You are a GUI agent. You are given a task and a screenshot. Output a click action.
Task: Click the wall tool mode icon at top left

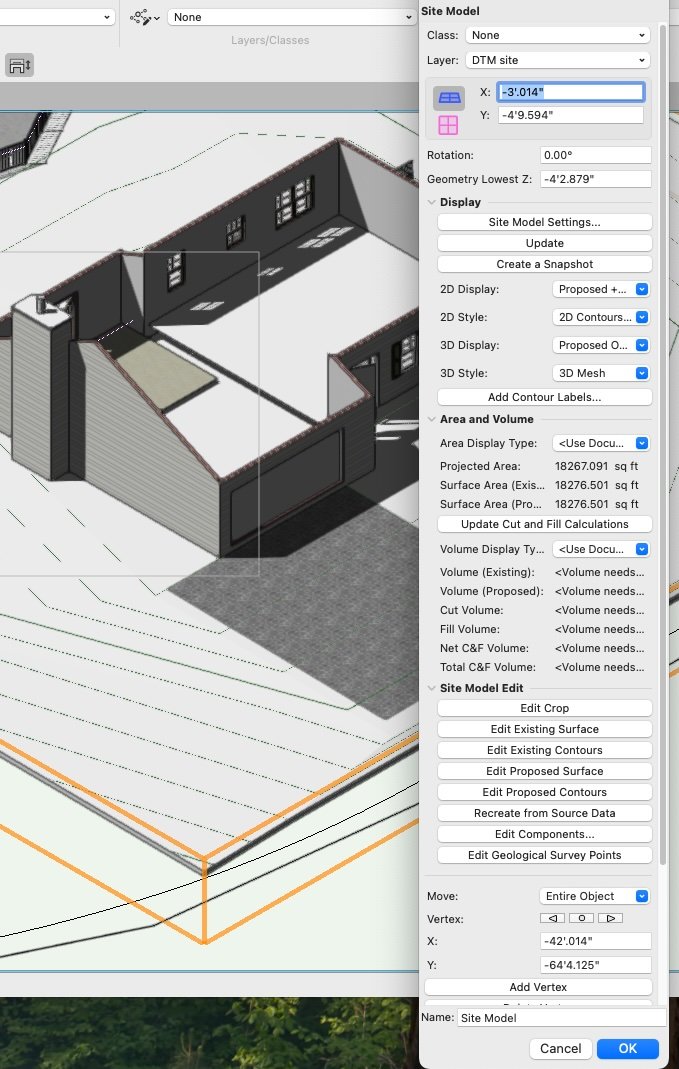[x=20, y=65]
